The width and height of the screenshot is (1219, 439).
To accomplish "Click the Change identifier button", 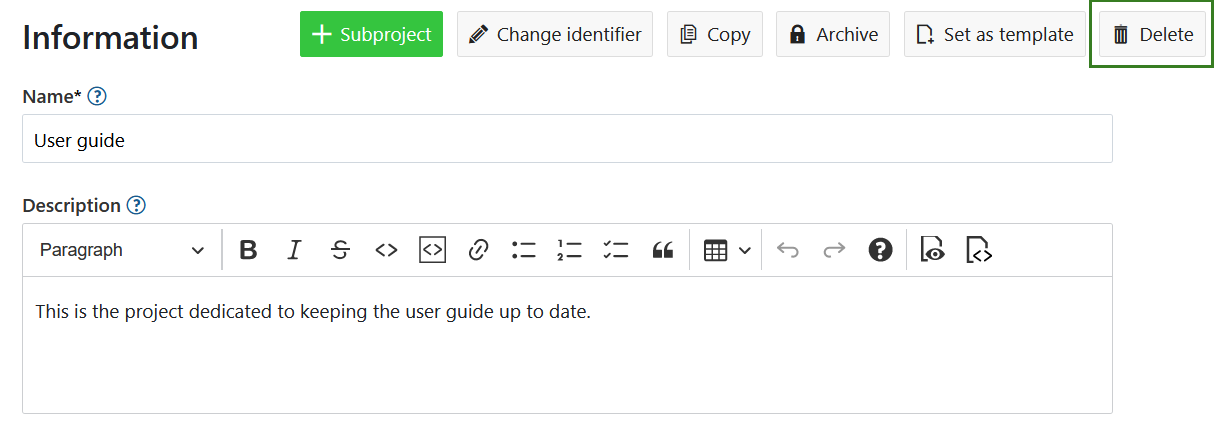I will tap(555, 35).
